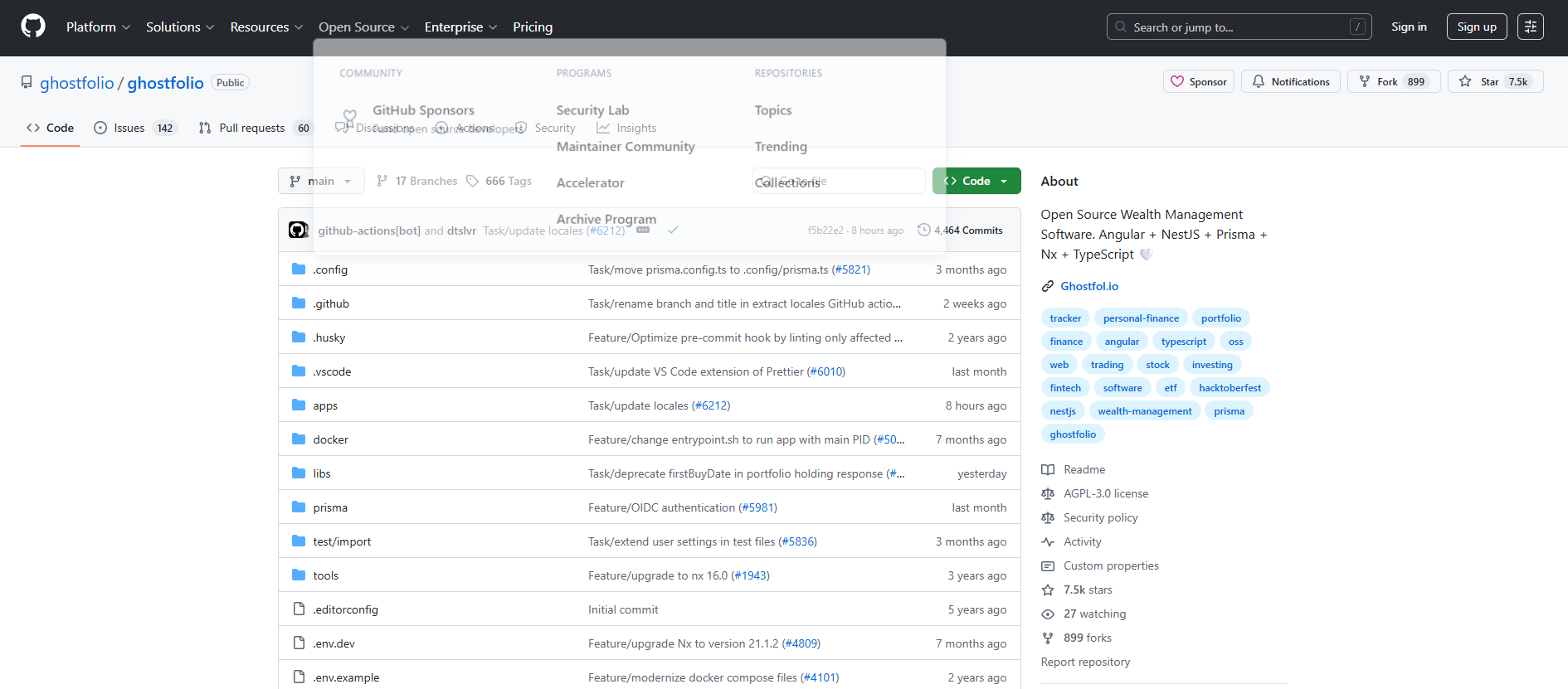
Task: Select Accelerator program entry
Action: [590, 183]
